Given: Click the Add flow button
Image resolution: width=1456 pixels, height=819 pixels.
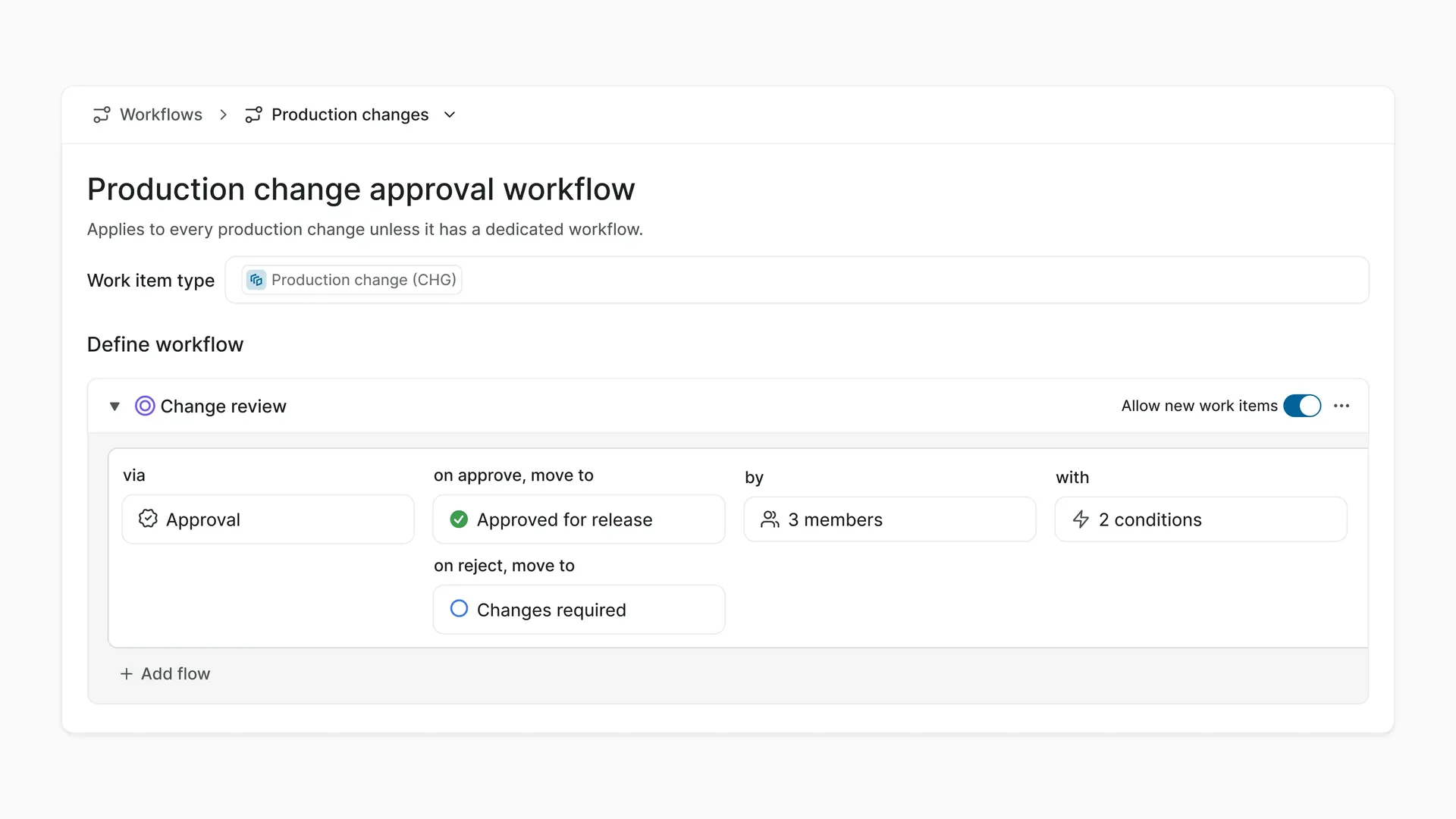Looking at the screenshot, I should [x=165, y=673].
